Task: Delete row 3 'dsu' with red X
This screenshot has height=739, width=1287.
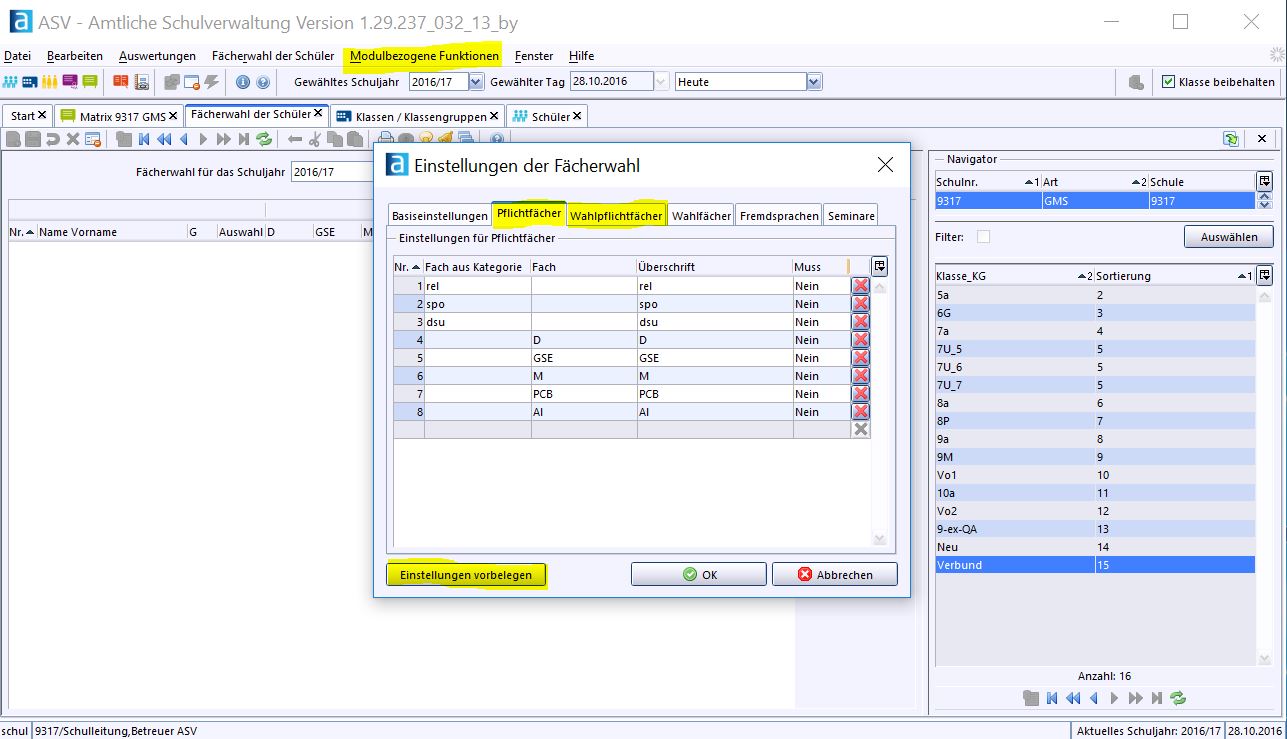Action: (x=860, y=322)
